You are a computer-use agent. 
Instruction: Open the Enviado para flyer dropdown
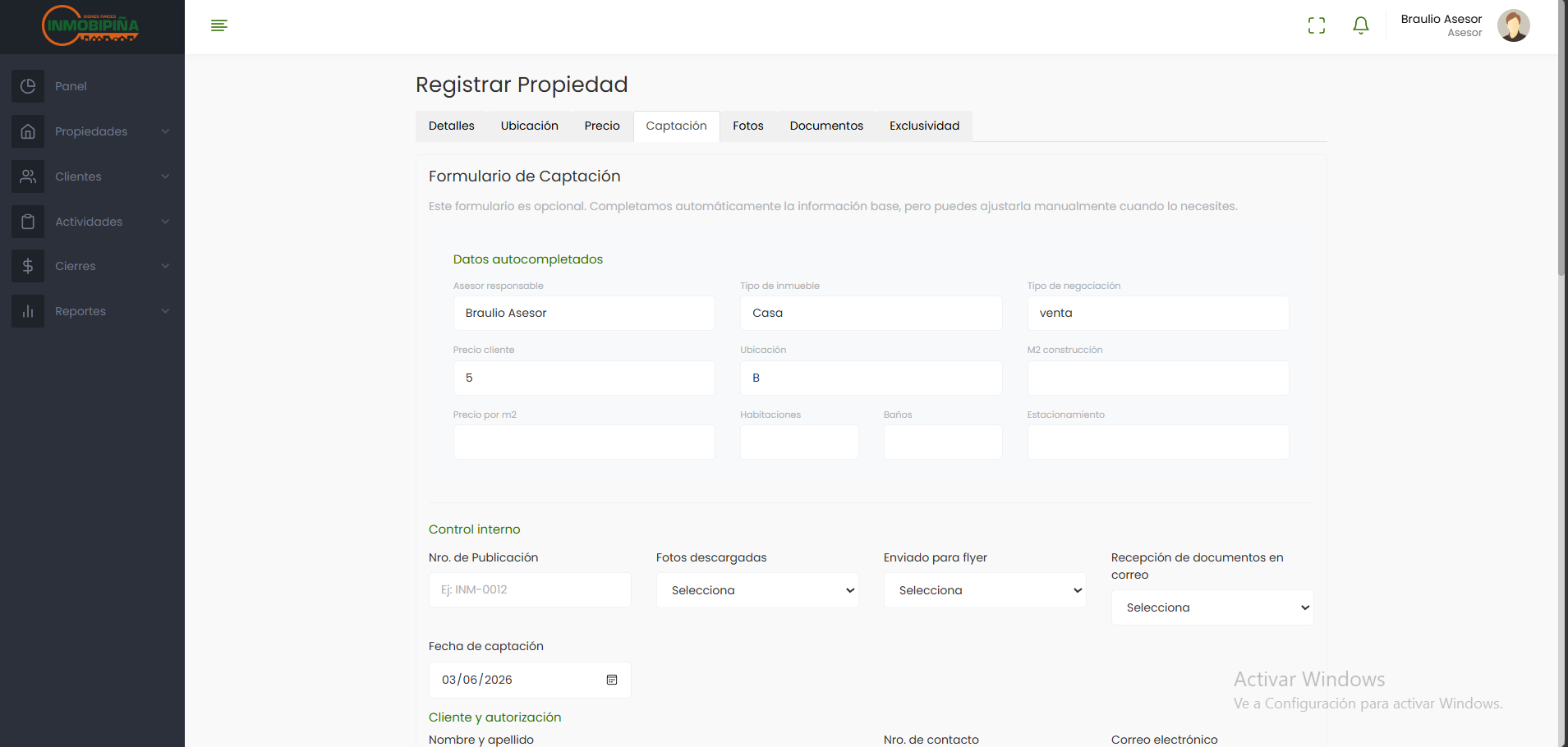(x=985, y=590)
